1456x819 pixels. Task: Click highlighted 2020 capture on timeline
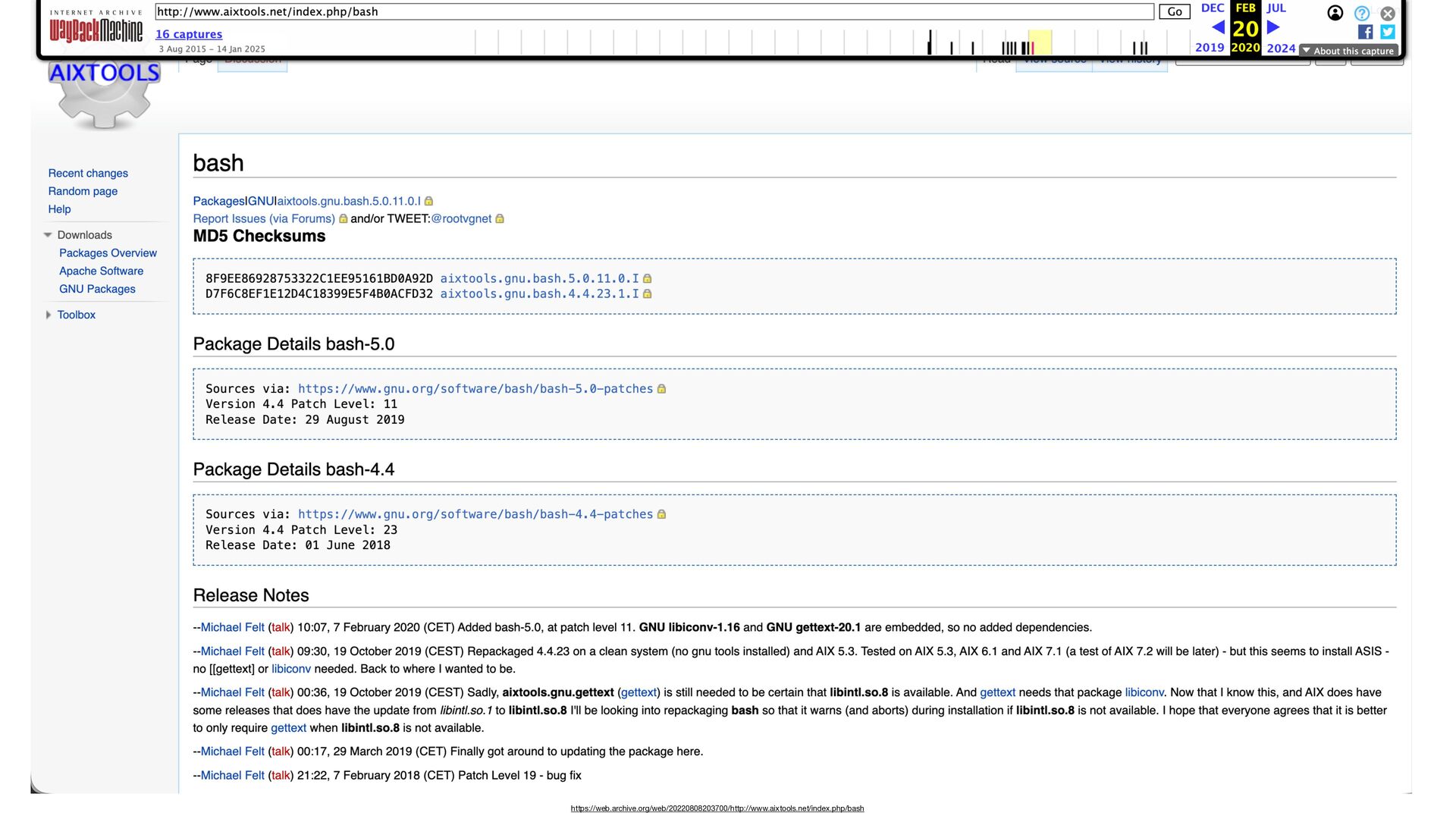coord(1032,48)
